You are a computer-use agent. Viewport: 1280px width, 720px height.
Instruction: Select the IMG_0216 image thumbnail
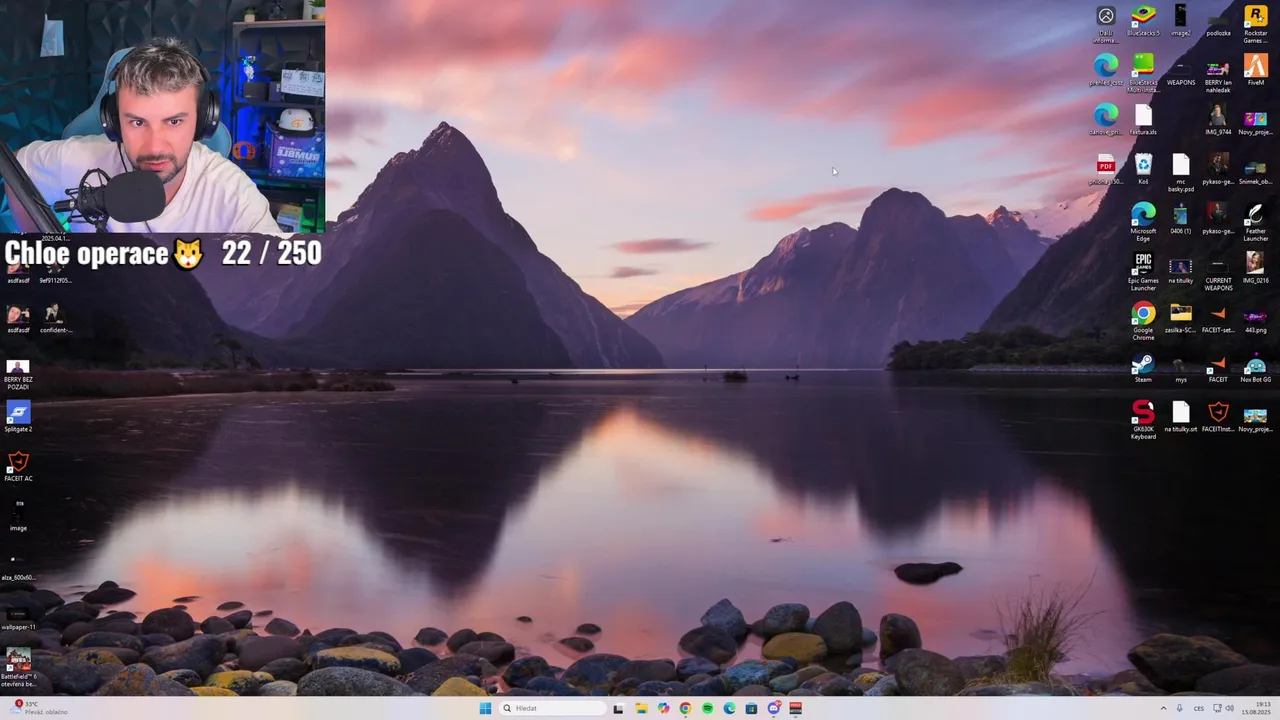(x=1255, y=268)
